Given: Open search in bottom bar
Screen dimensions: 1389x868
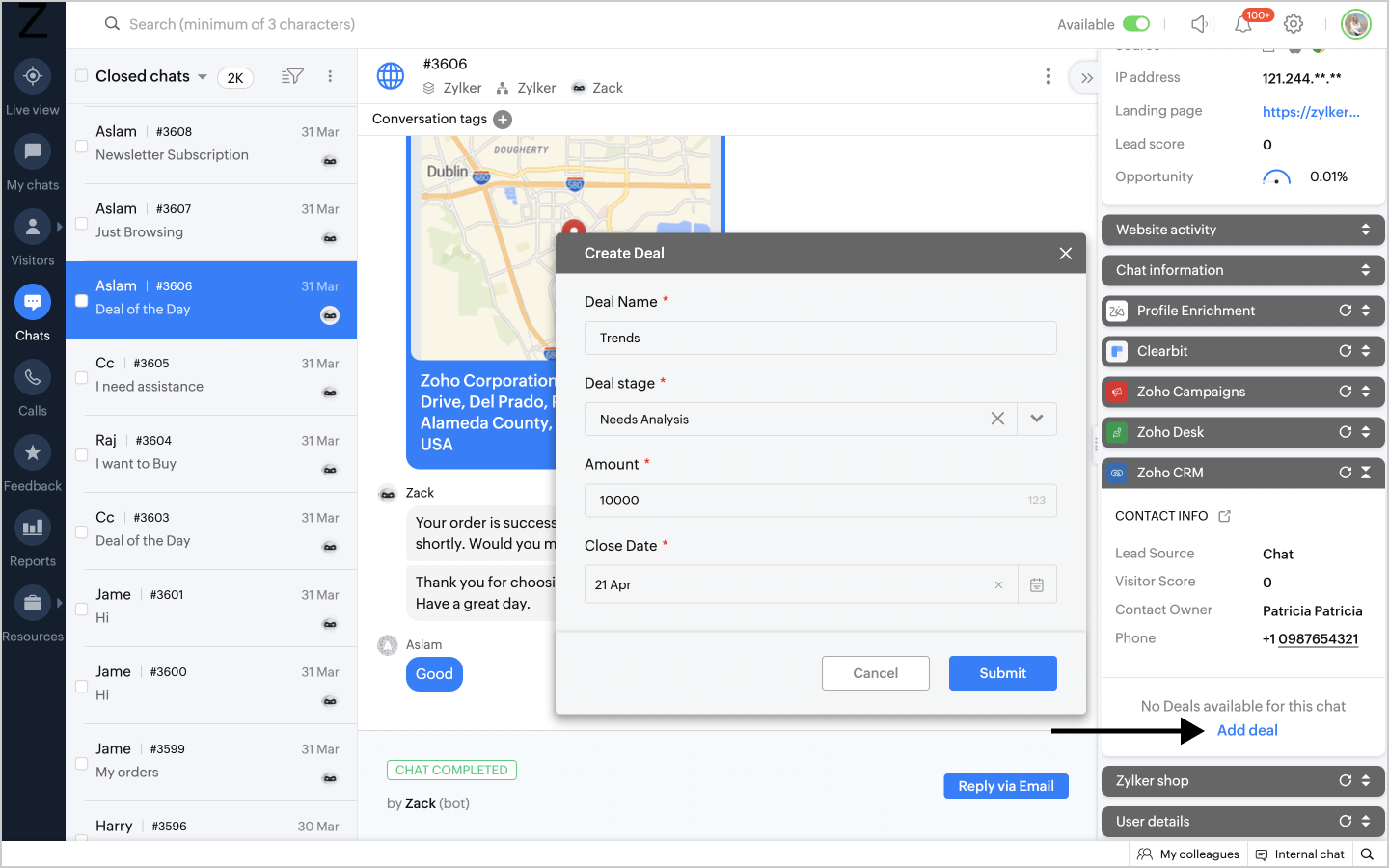Looking at the screenshot, I should (x=1367, y=854).
